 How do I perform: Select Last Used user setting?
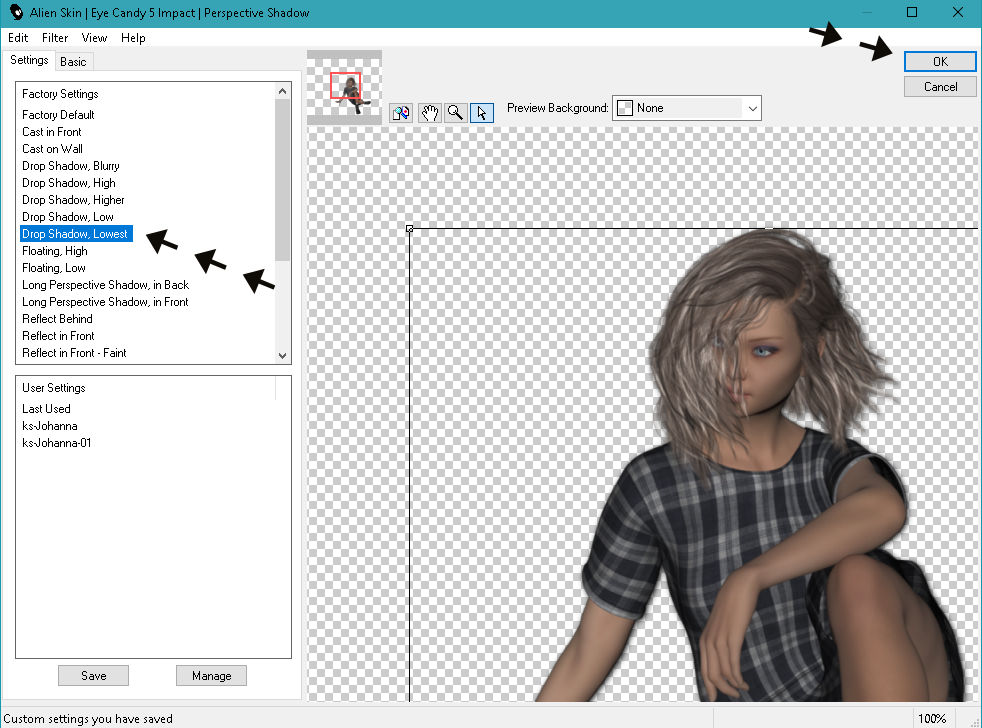46,408
